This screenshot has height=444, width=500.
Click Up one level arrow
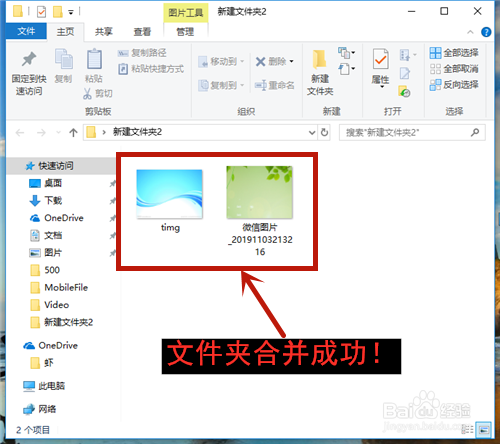[73, 133]
